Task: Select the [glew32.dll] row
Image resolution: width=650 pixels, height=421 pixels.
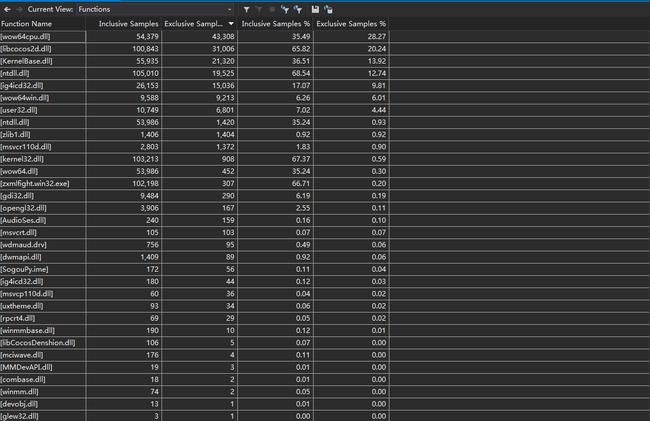Action: 194,416
